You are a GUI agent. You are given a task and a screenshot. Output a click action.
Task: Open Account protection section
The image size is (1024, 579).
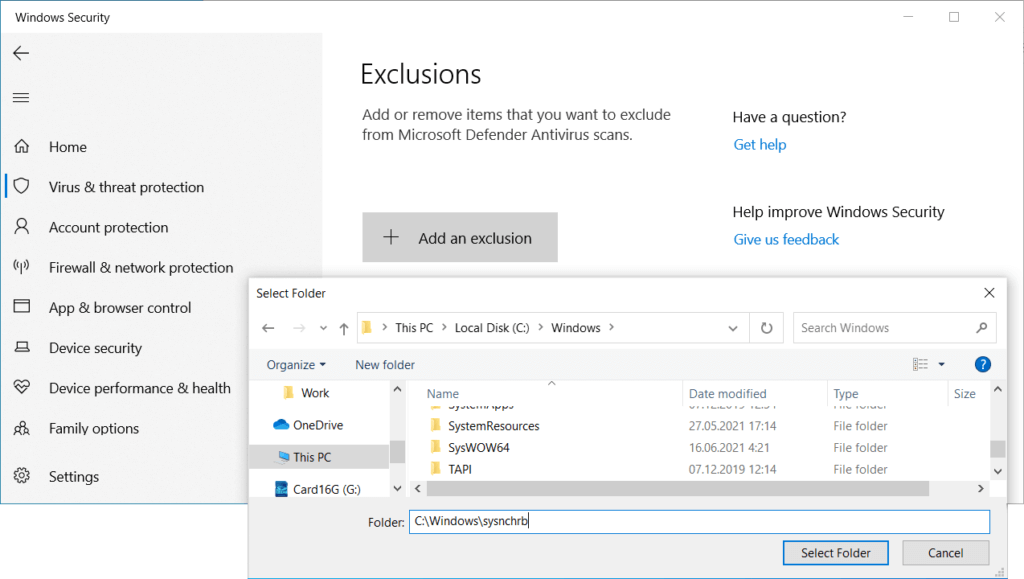point(108,227)
